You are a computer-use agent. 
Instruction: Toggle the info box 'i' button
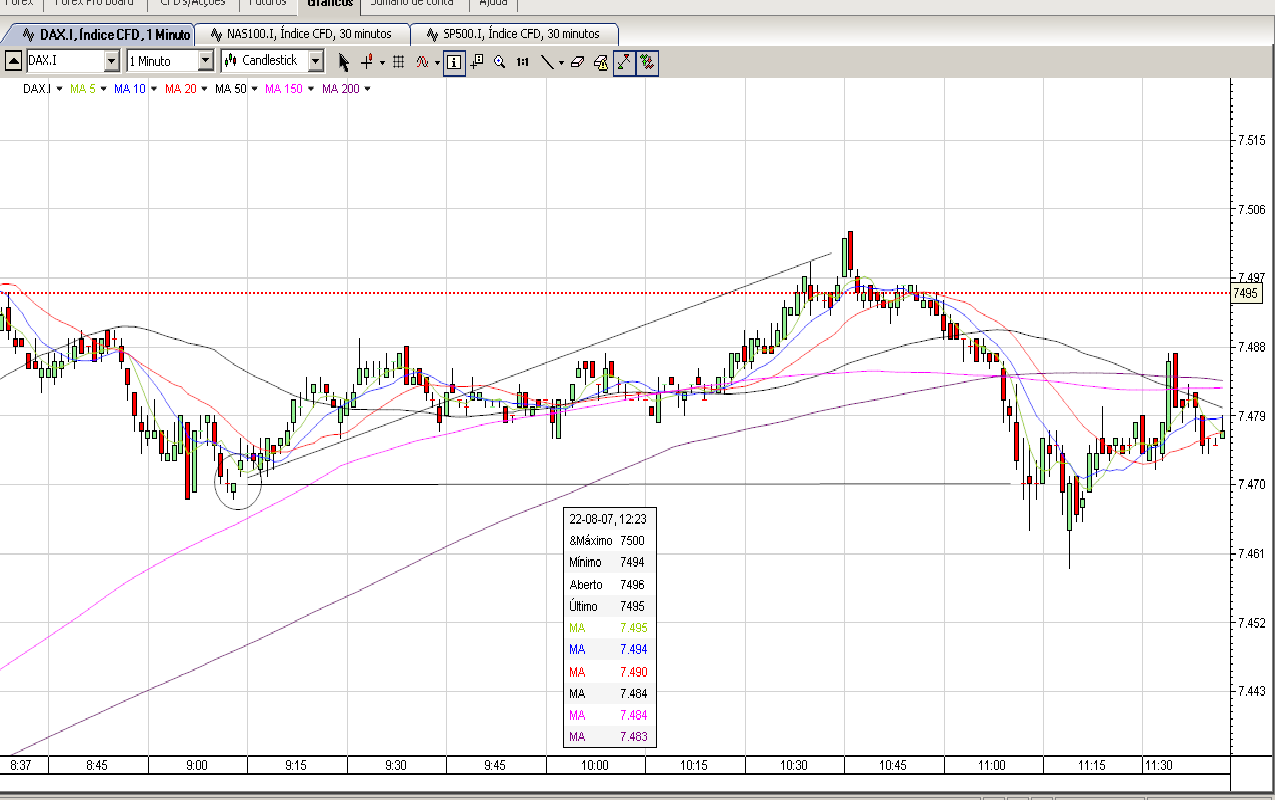coord(454,62)
